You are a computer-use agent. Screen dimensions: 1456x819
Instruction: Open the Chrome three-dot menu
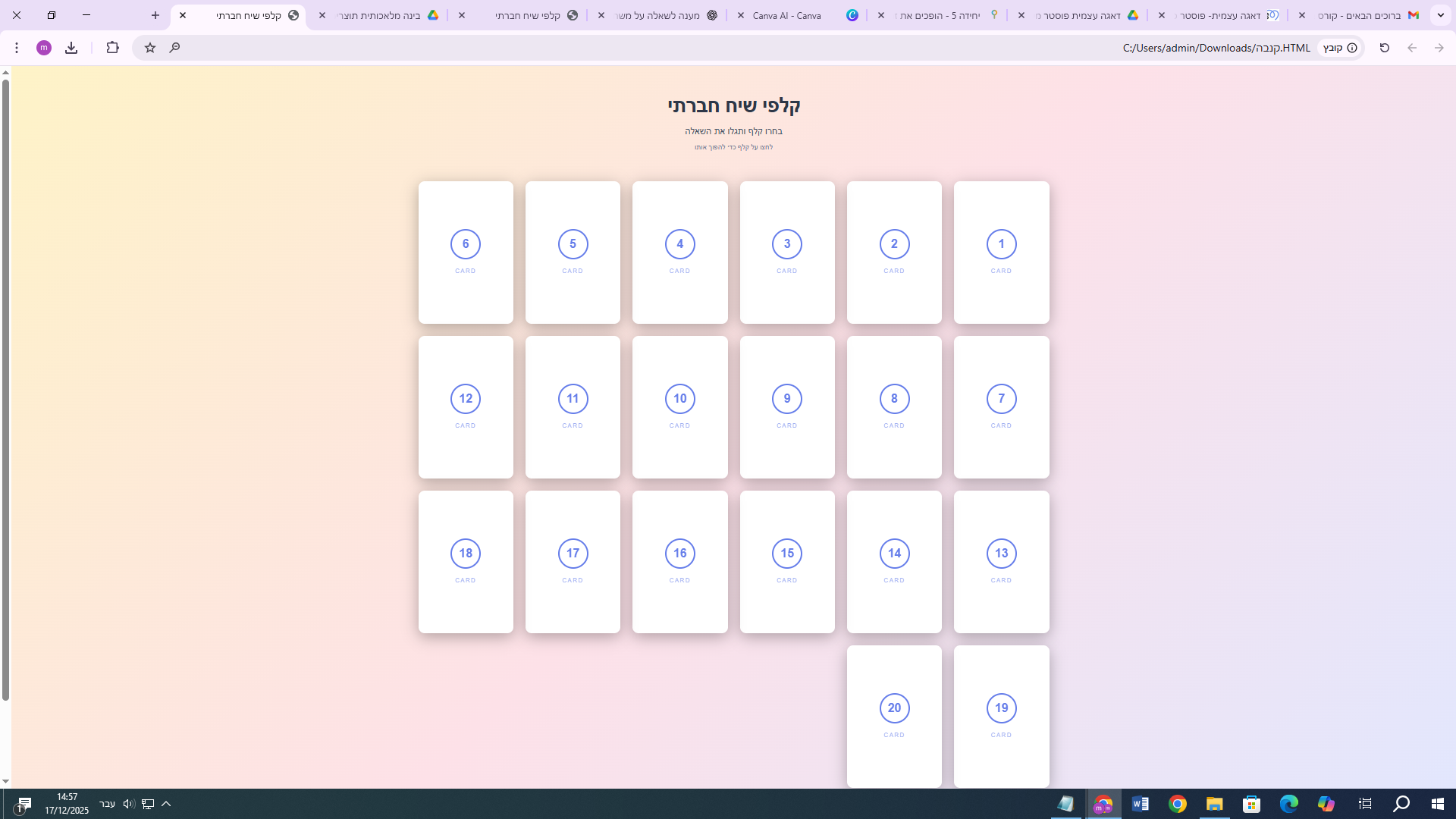(17, 48)
